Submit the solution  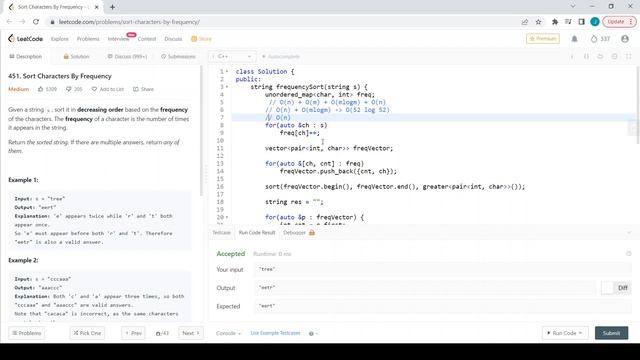[611, 333]
